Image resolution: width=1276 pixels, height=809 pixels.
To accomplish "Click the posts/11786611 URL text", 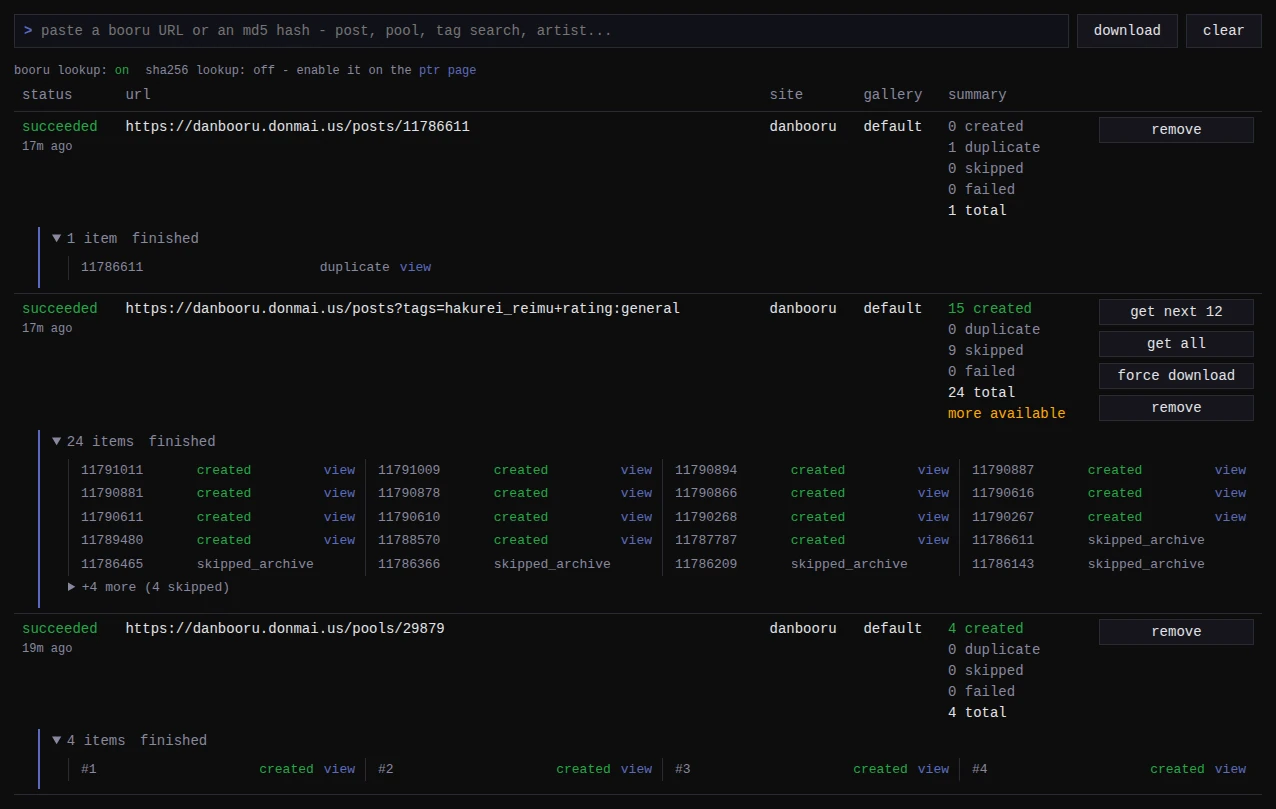I will click(297, 127).
